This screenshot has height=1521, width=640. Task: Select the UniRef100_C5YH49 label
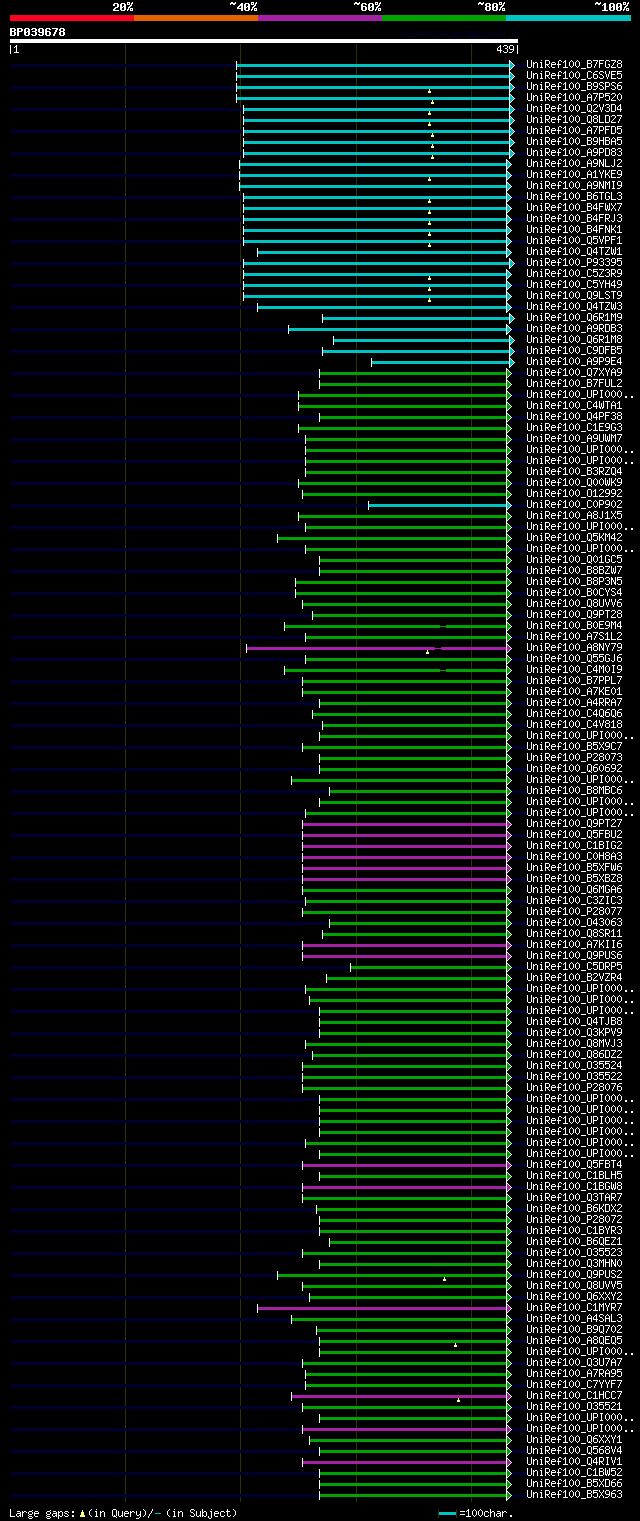[x=574, y=284]
